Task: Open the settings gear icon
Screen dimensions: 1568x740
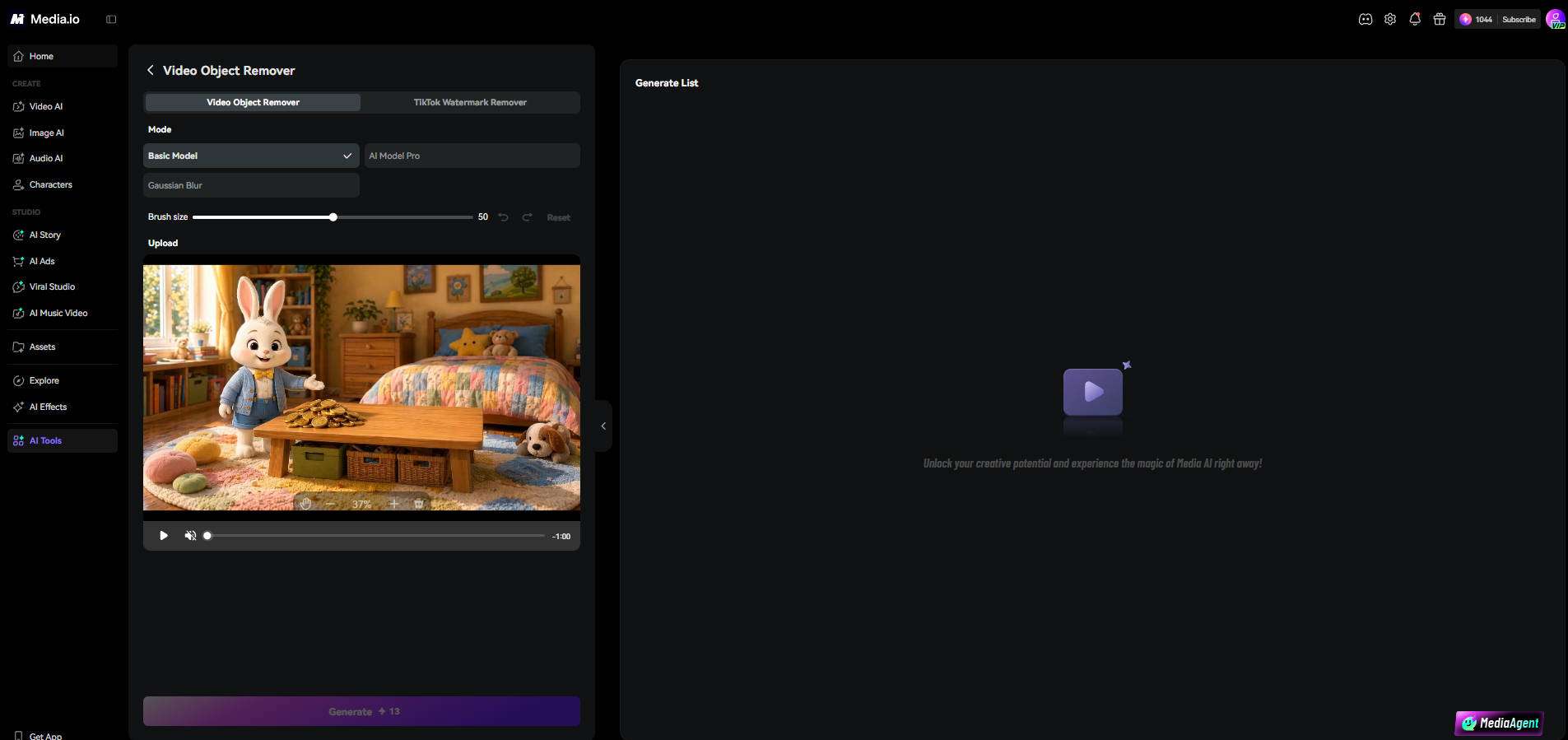Action: 1390,19
